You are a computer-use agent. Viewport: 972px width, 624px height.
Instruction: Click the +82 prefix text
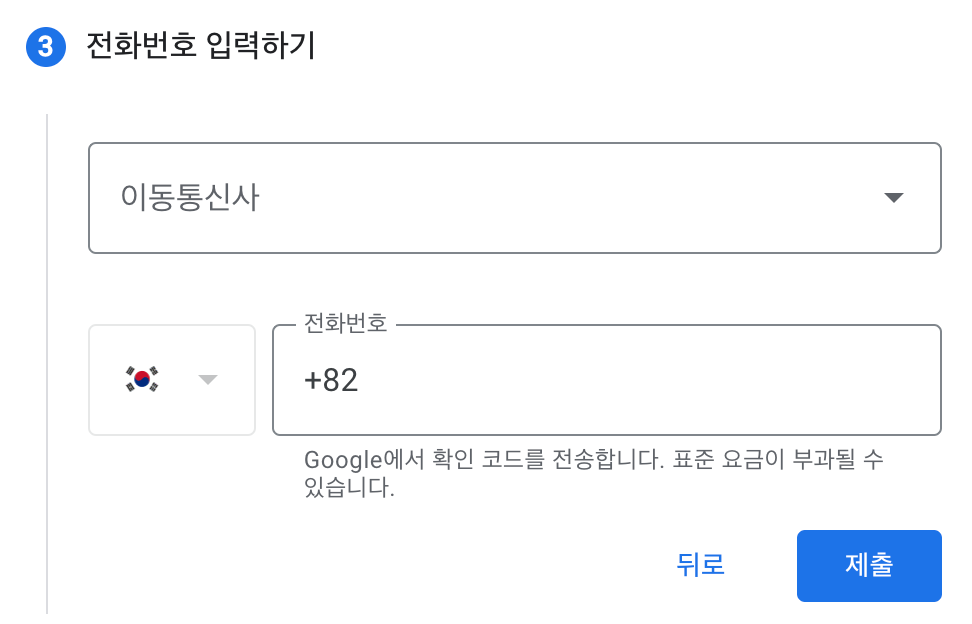pyautogui.click(x=331, y=380)
